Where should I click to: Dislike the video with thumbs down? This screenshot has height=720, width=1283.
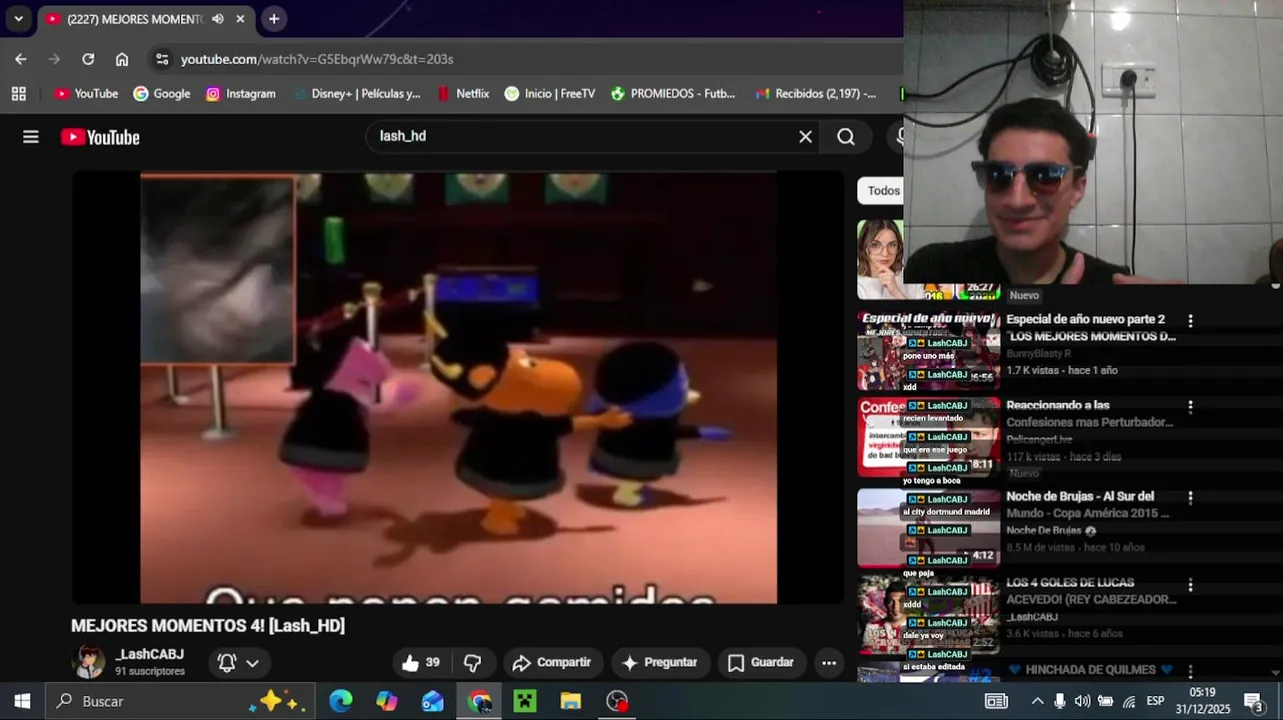(x=472, y=662)
